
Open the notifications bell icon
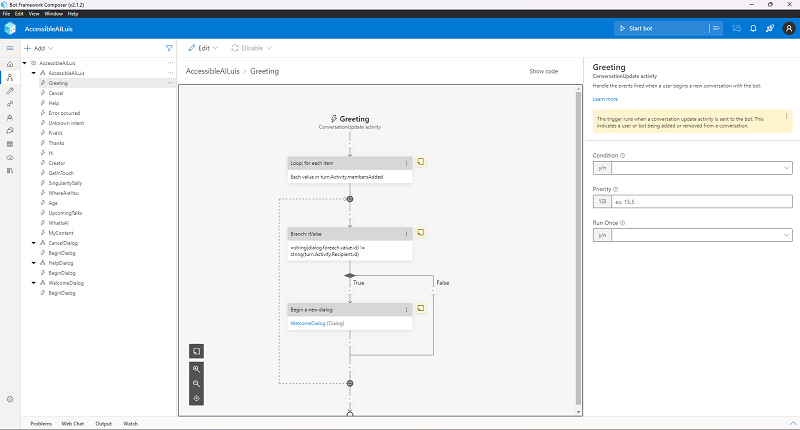point(753,29)
